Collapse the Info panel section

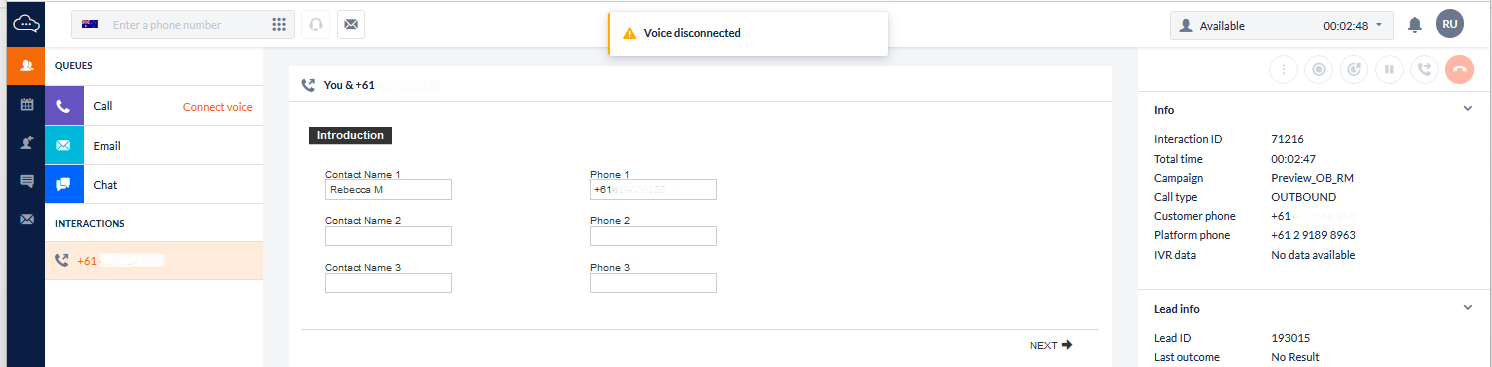click(x=1468, y=109)
